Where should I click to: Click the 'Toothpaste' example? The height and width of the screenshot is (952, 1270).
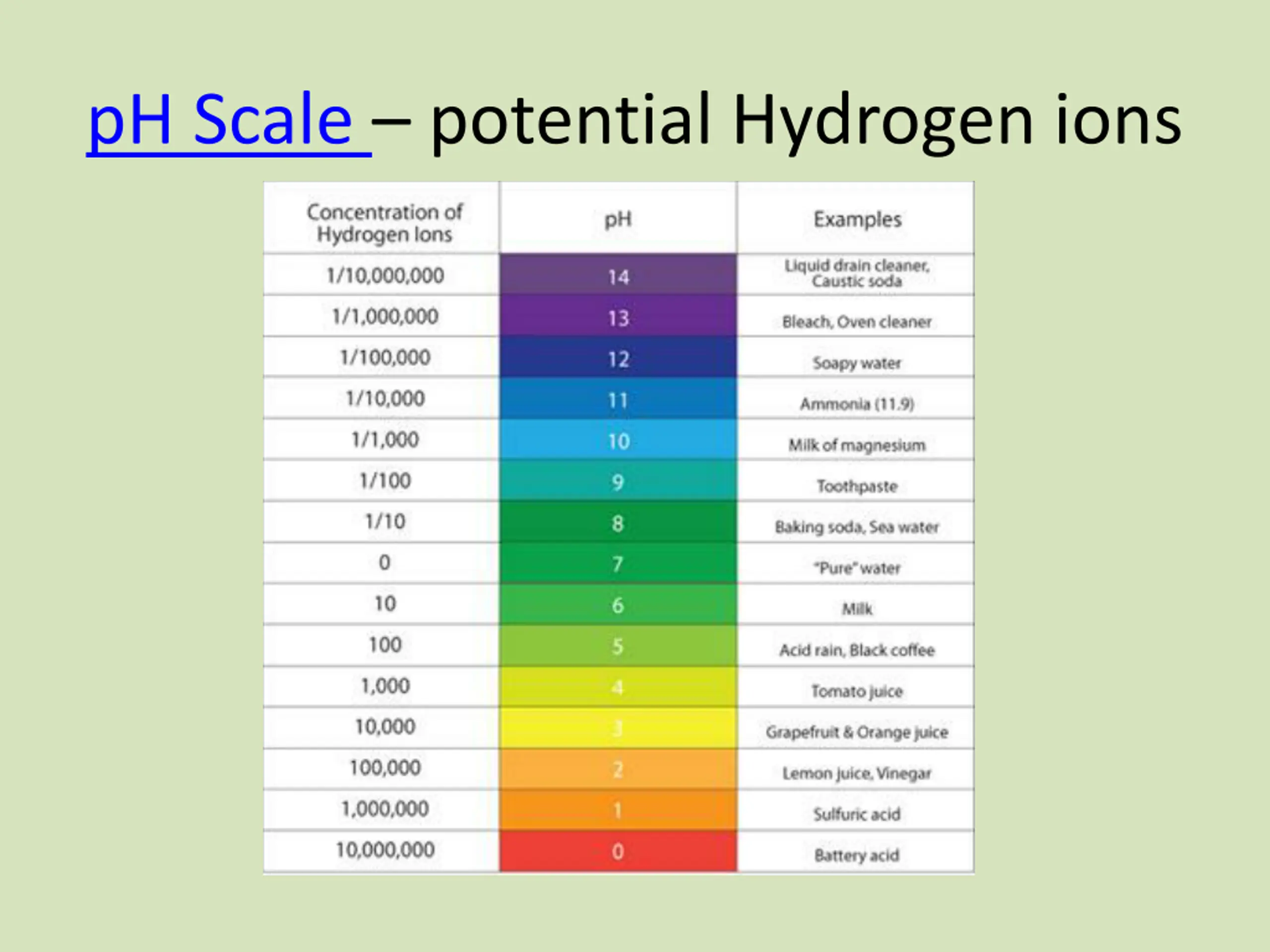[857, 486]
